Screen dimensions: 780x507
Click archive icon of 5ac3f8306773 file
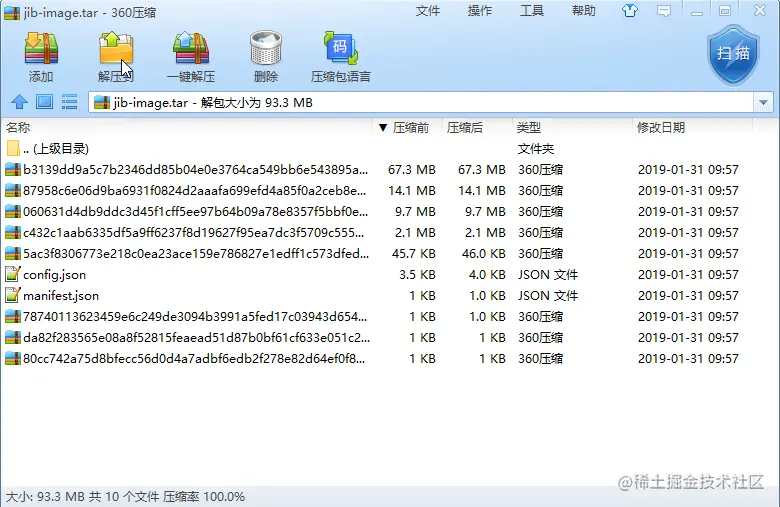click(12, 254)
